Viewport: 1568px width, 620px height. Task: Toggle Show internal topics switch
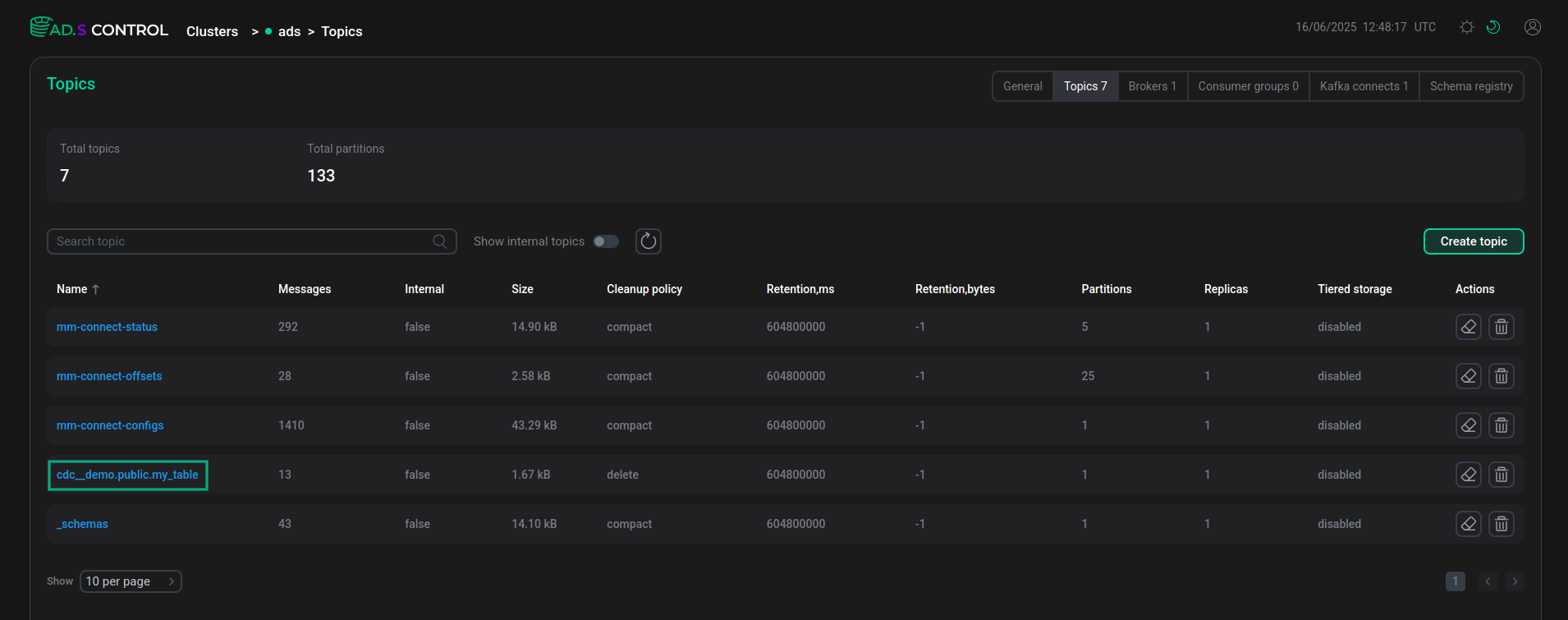coord(606,241)
